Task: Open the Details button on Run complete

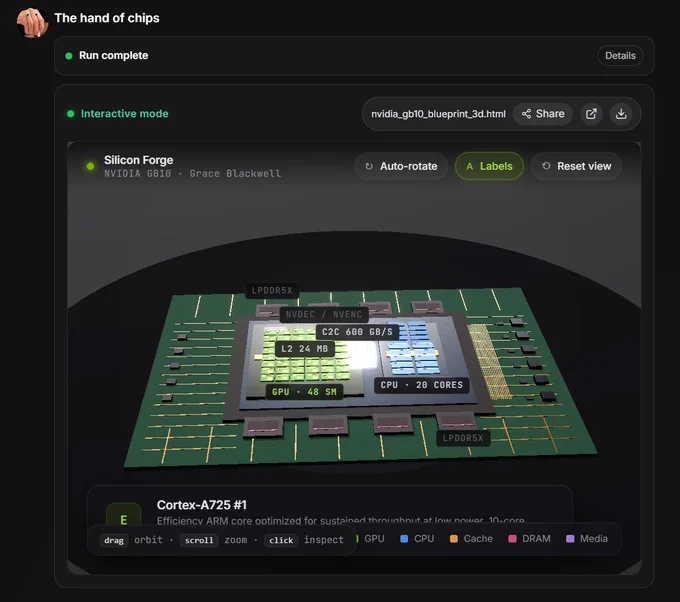Action: pos(620,56)
